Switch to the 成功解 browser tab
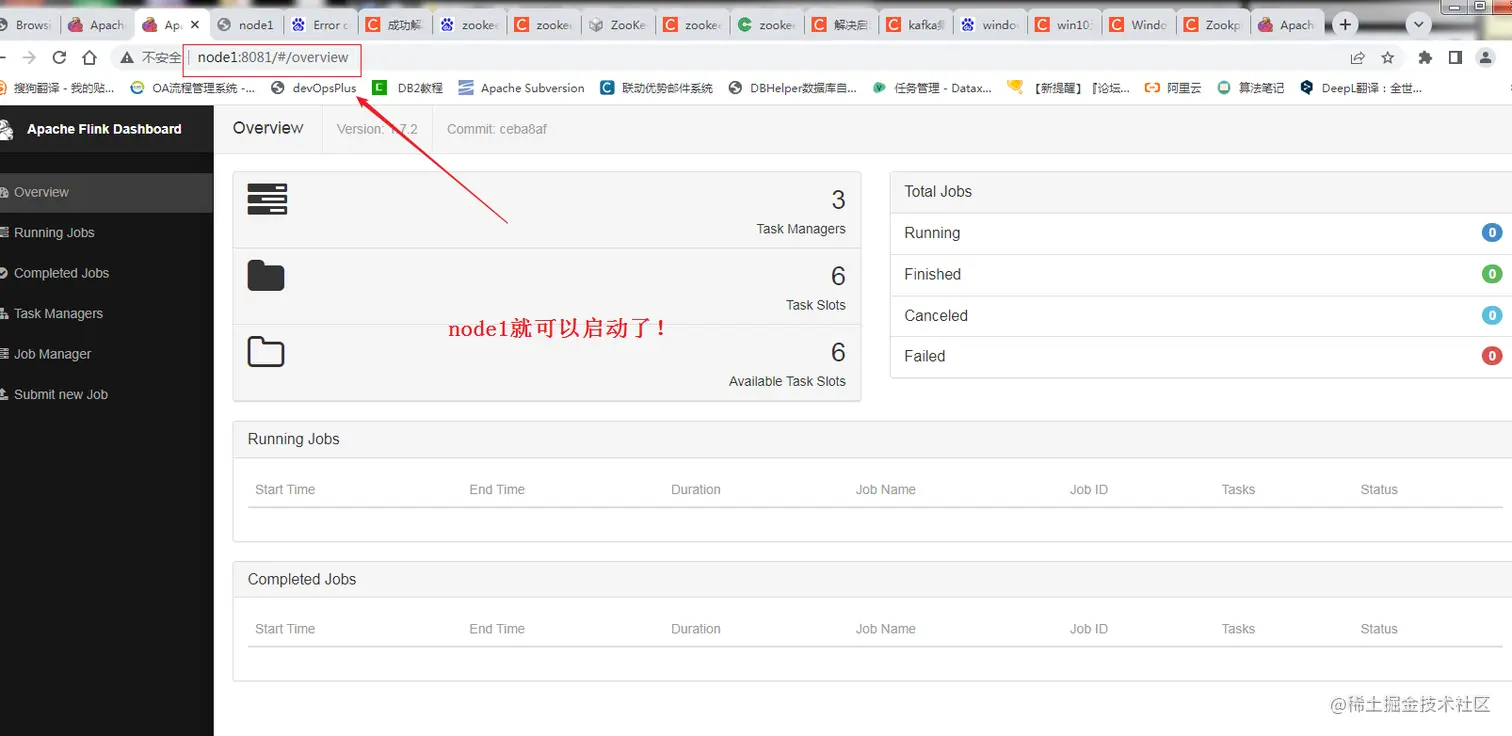 pos(394,25)
